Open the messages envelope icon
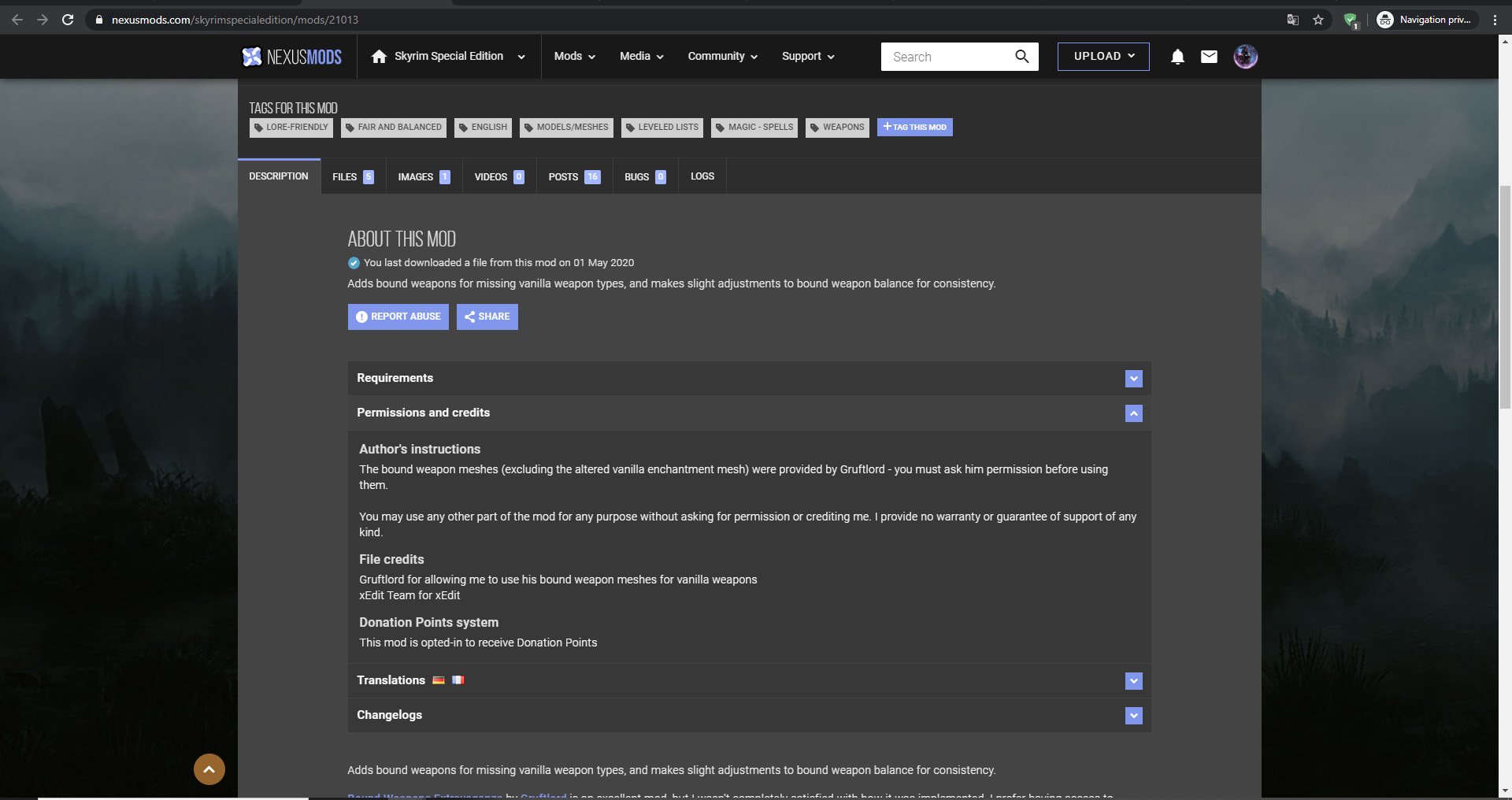 pos(1209,57)
